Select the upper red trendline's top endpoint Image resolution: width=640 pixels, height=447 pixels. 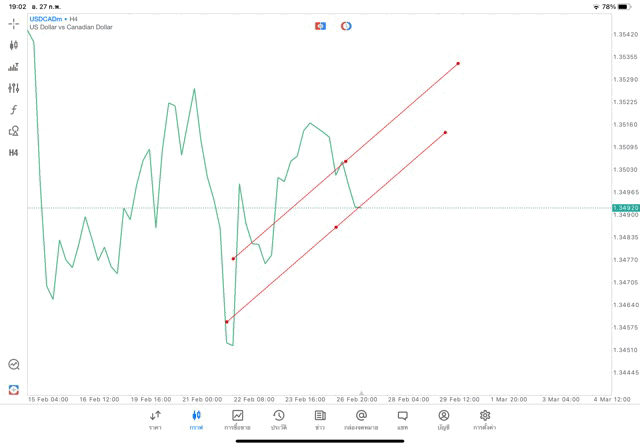(458, 64)
